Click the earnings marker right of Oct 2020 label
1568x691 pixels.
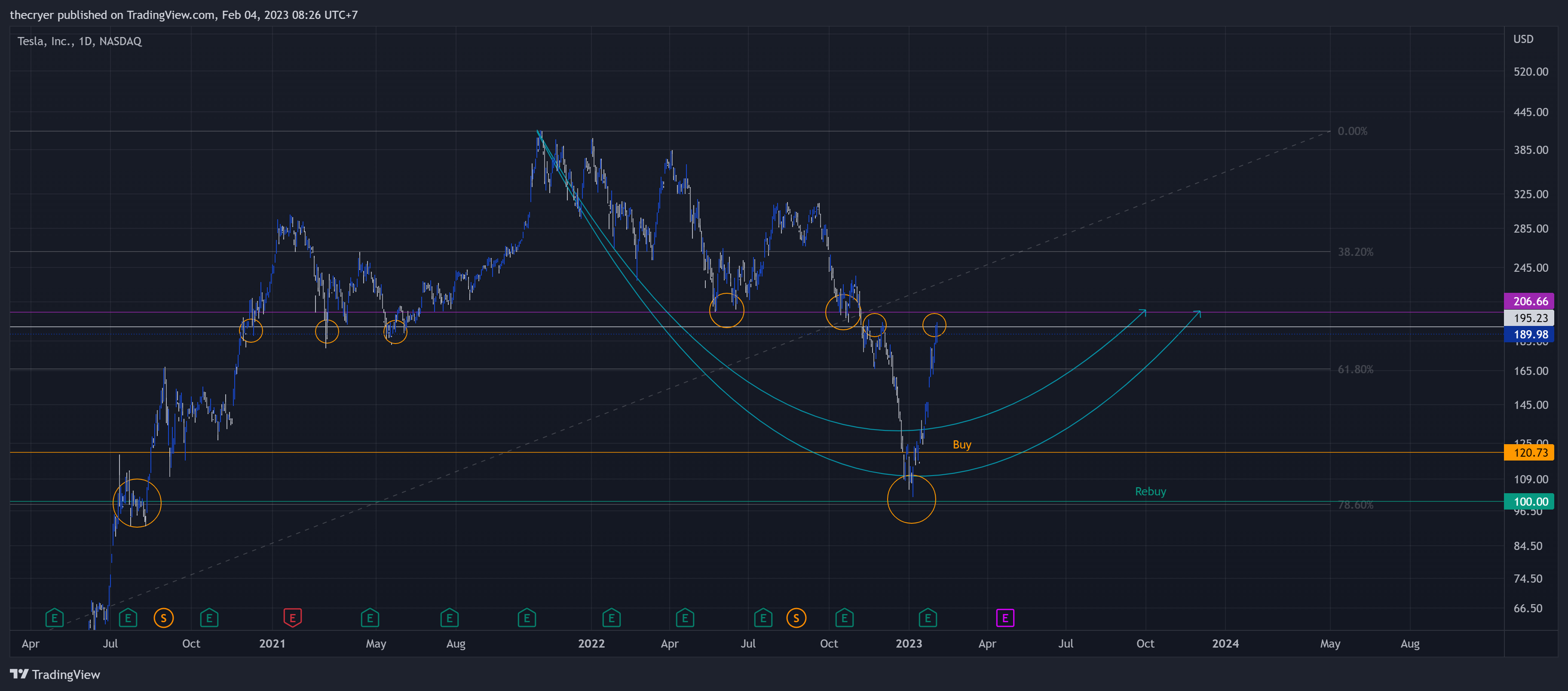tap(209, 618)
